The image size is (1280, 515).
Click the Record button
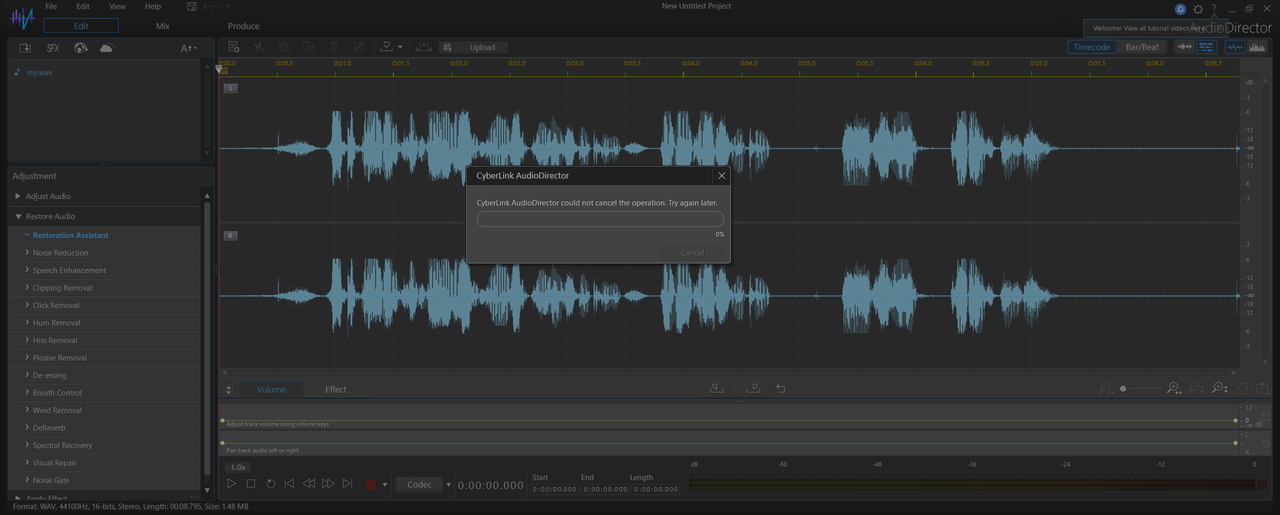(371, 484)
